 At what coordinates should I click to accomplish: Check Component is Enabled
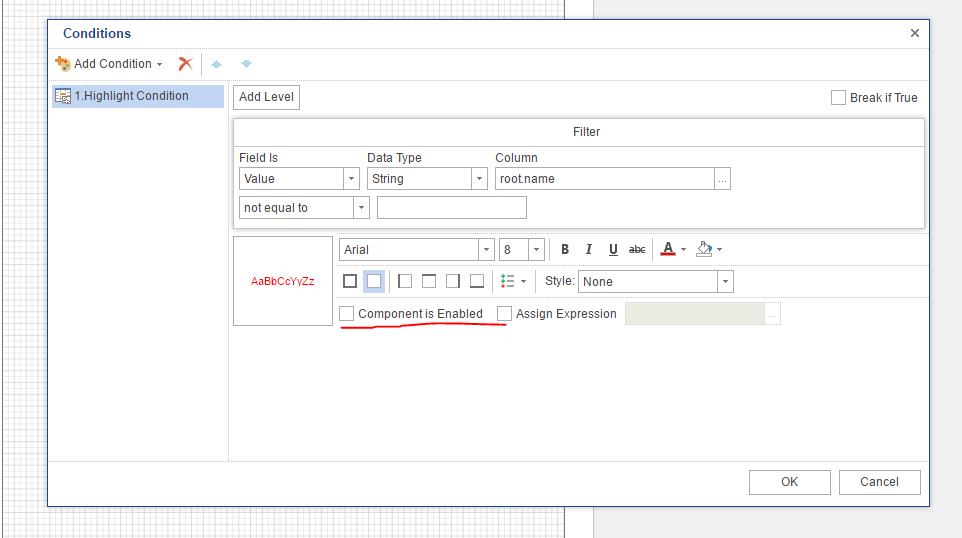[x=347, y=313]
